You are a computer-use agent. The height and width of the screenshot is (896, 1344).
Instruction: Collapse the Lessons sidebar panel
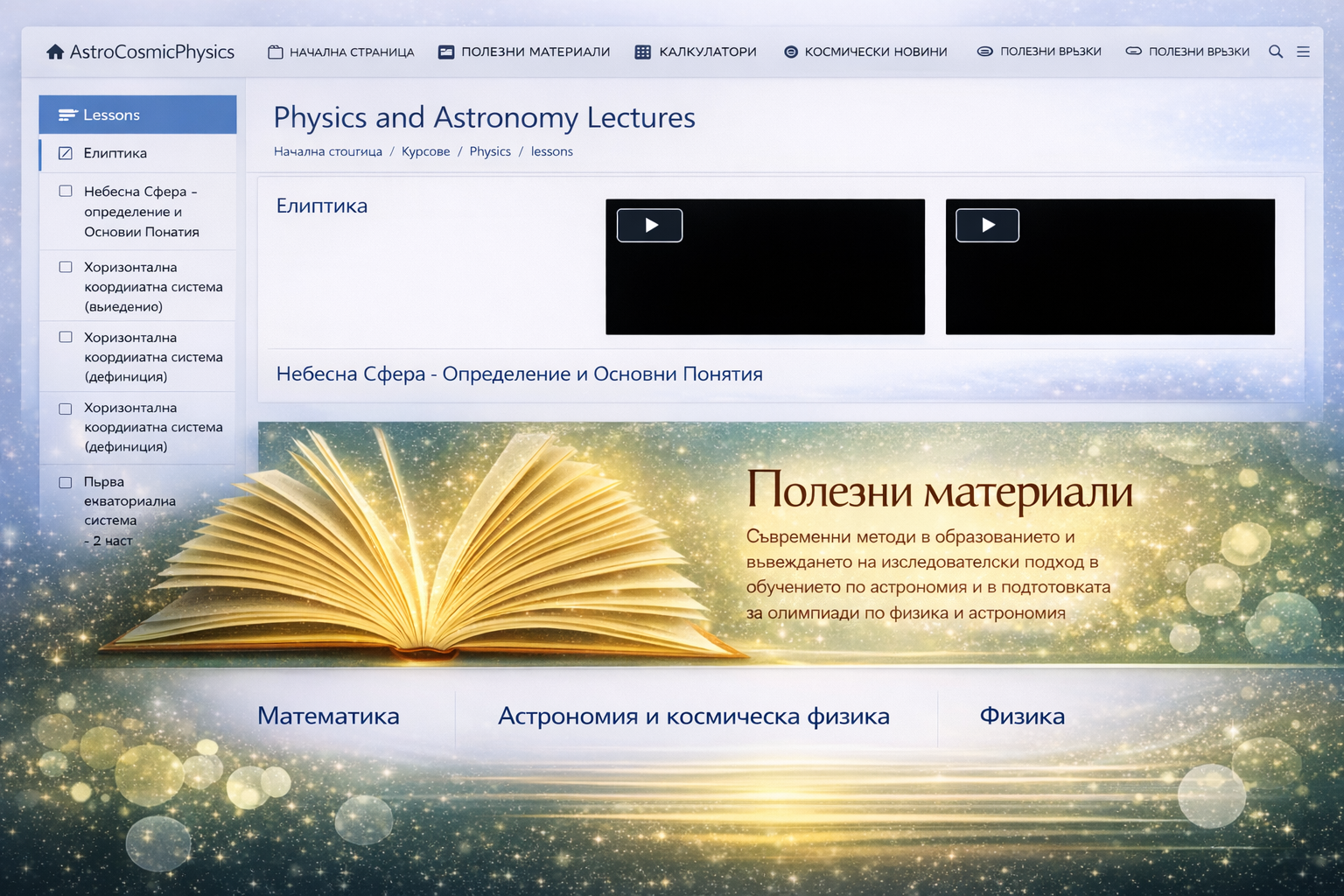tap(110, 114)
